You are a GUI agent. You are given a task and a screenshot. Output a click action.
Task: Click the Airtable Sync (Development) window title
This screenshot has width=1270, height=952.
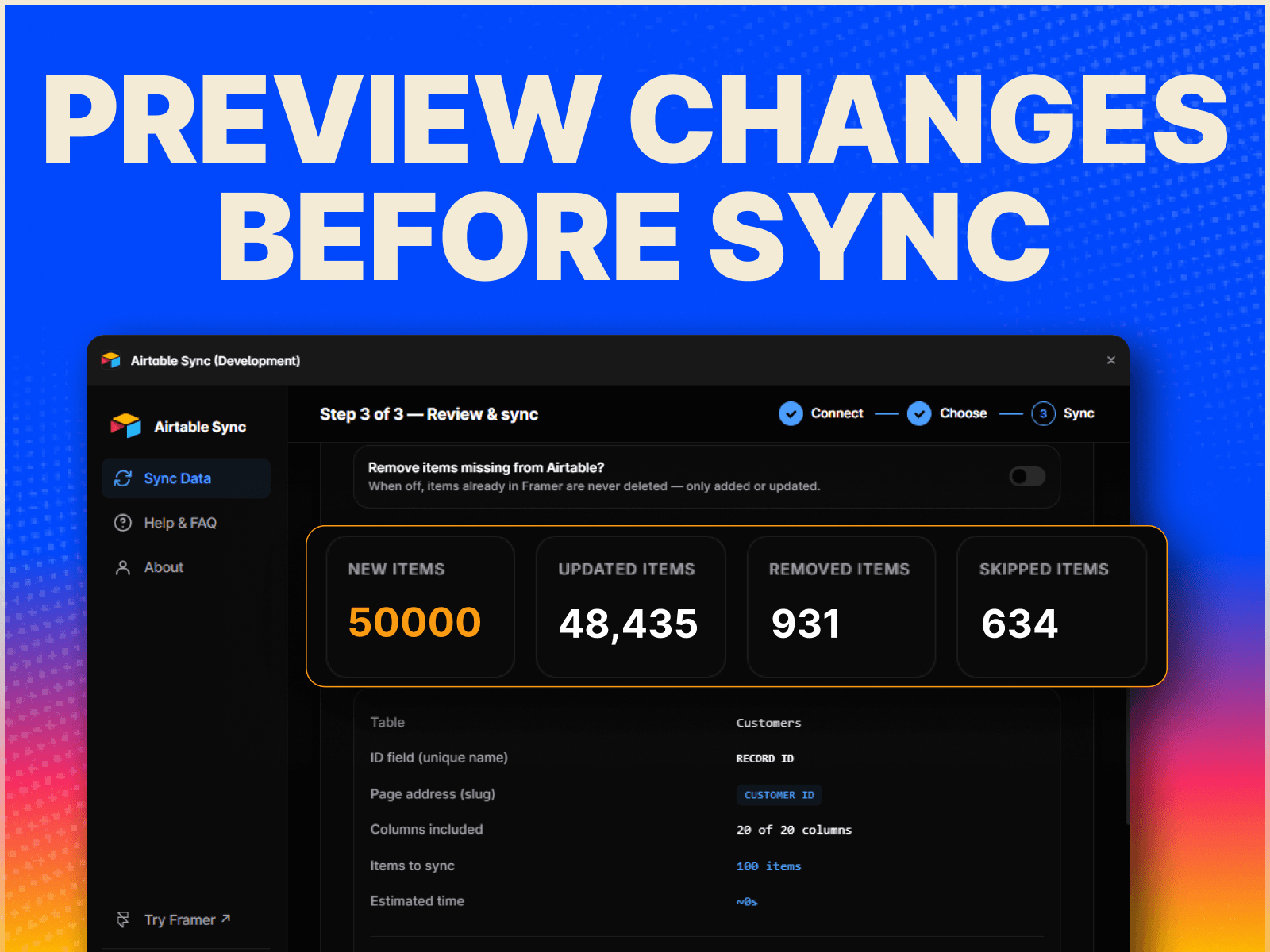pos(215,361)
